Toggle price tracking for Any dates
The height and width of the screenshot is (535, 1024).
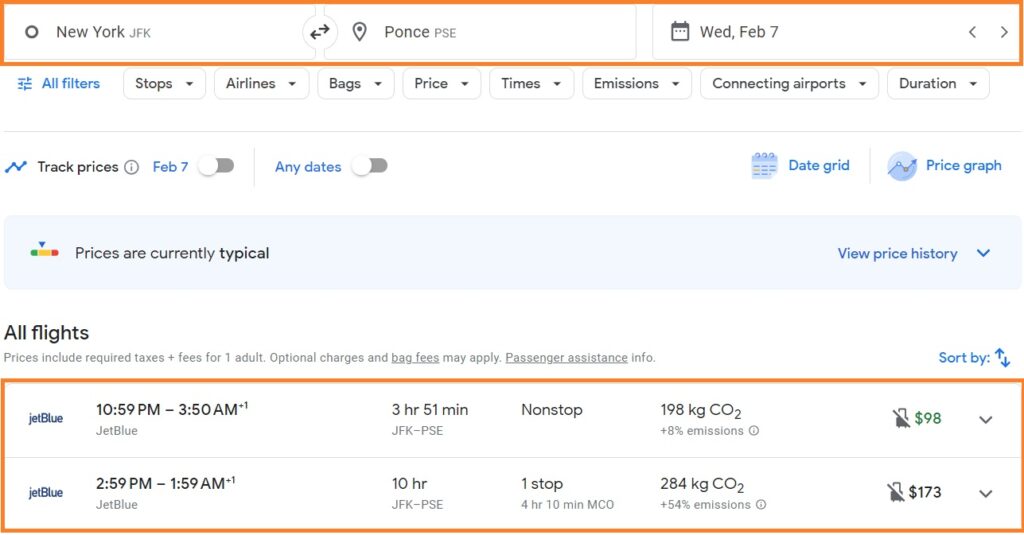coord(370,166)
